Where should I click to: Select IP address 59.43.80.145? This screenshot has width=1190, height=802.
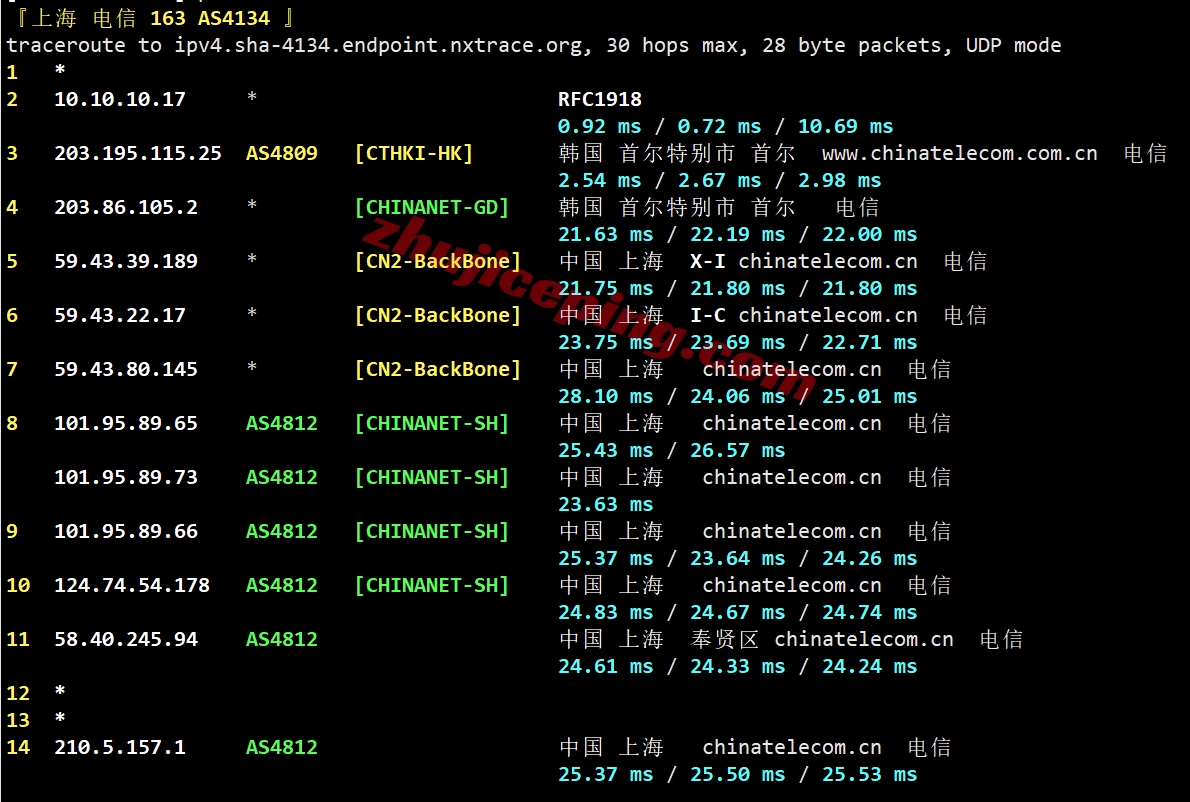126,370
